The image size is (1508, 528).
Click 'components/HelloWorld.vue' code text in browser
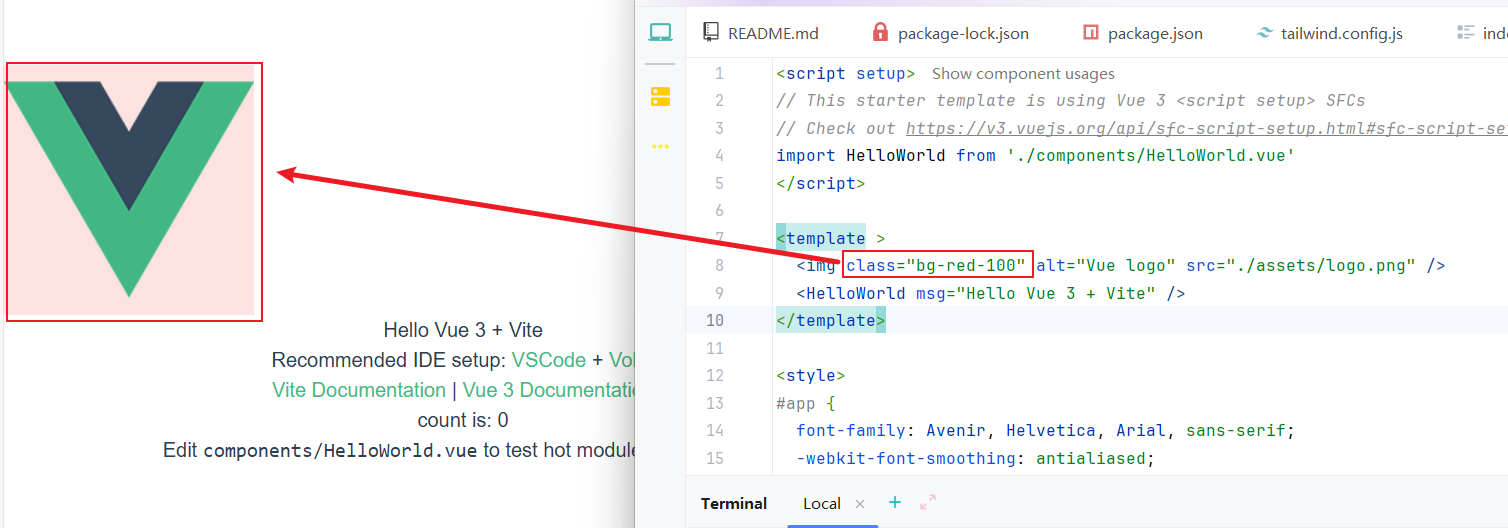[x=341, y=451]
